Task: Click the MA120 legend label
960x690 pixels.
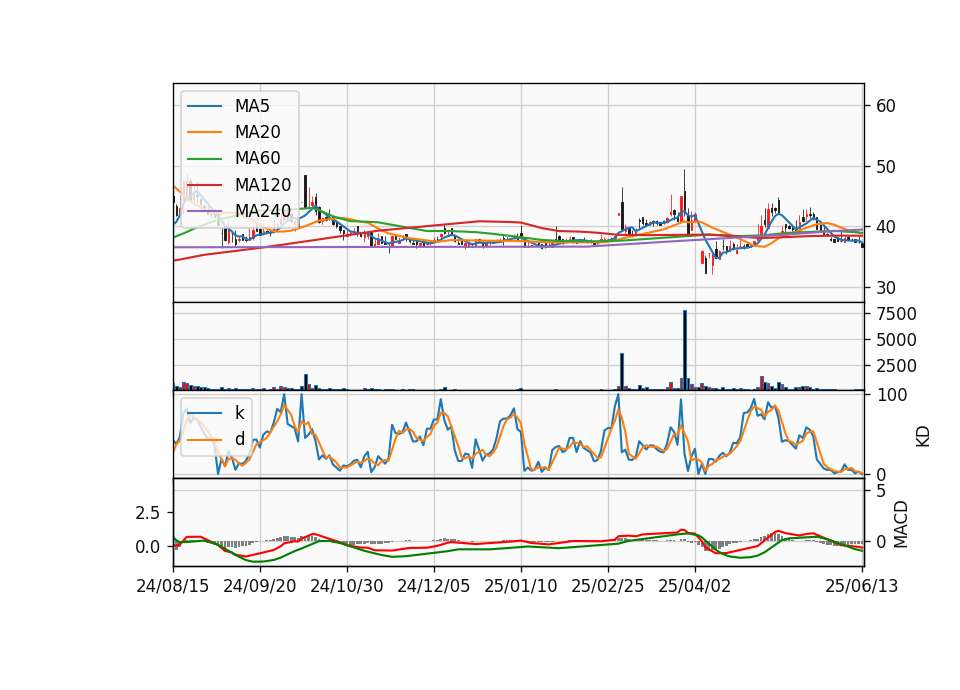Action: click(263, 185)
